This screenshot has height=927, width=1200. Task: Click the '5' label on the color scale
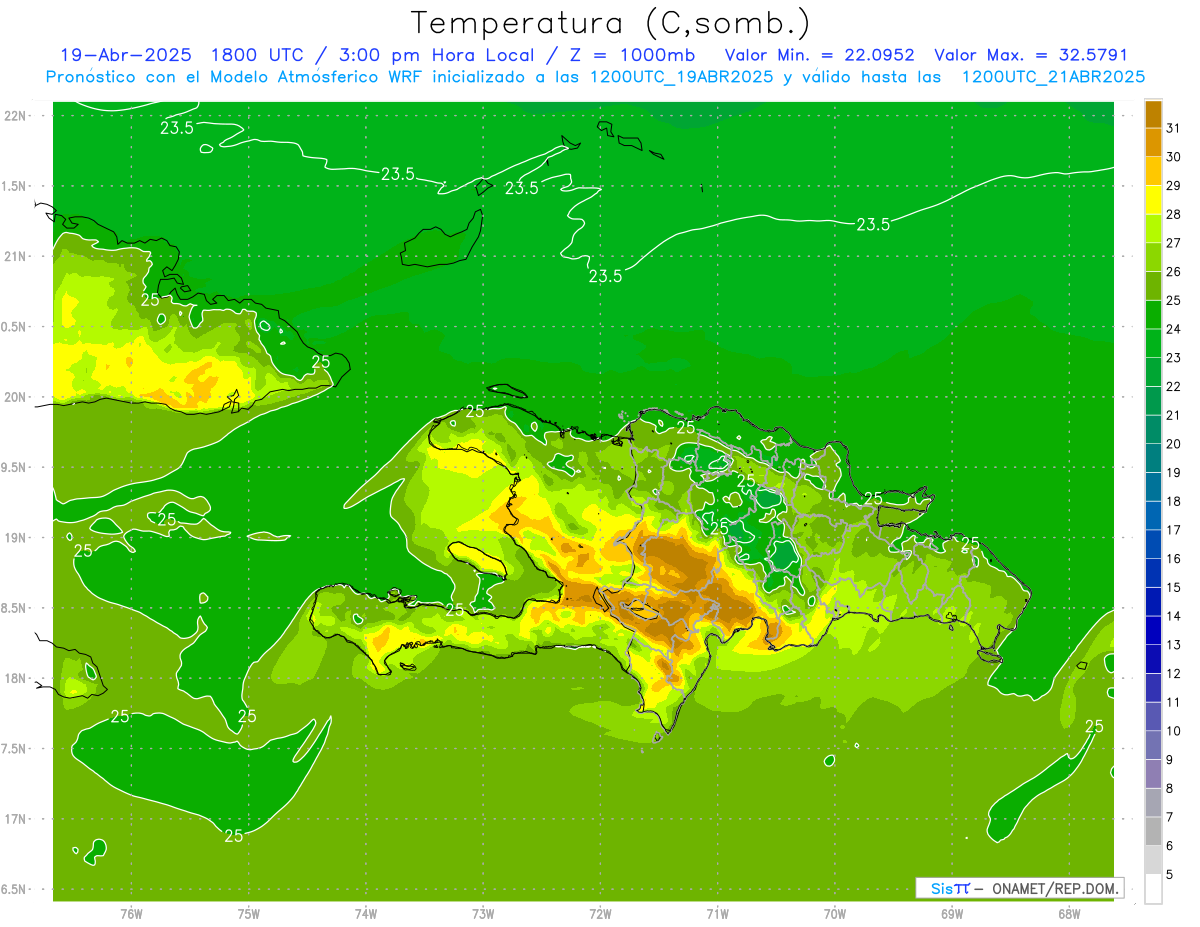1170,874
